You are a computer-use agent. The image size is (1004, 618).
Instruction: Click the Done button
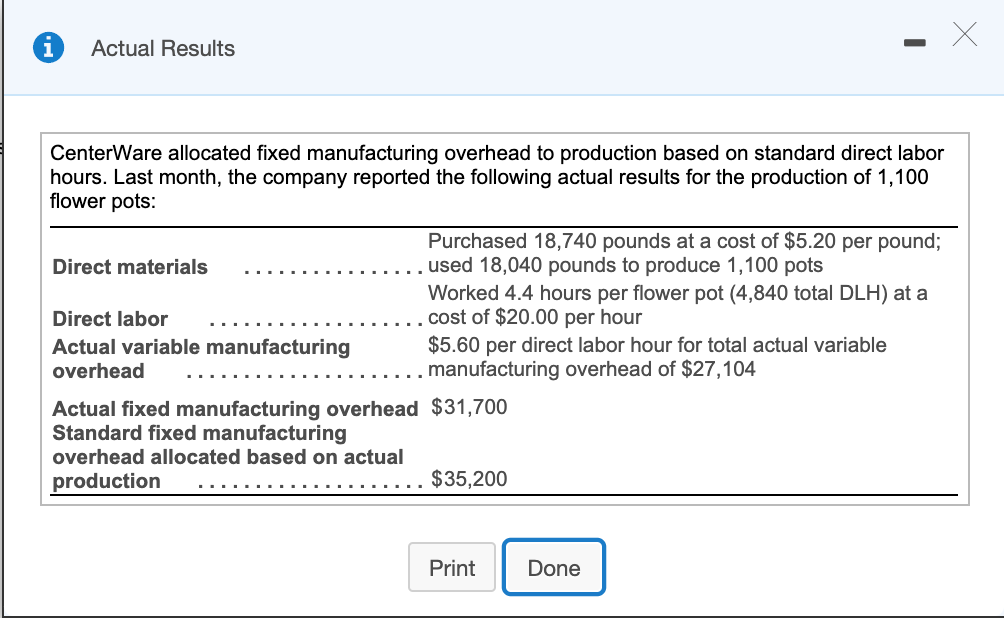tap(553, 567)
